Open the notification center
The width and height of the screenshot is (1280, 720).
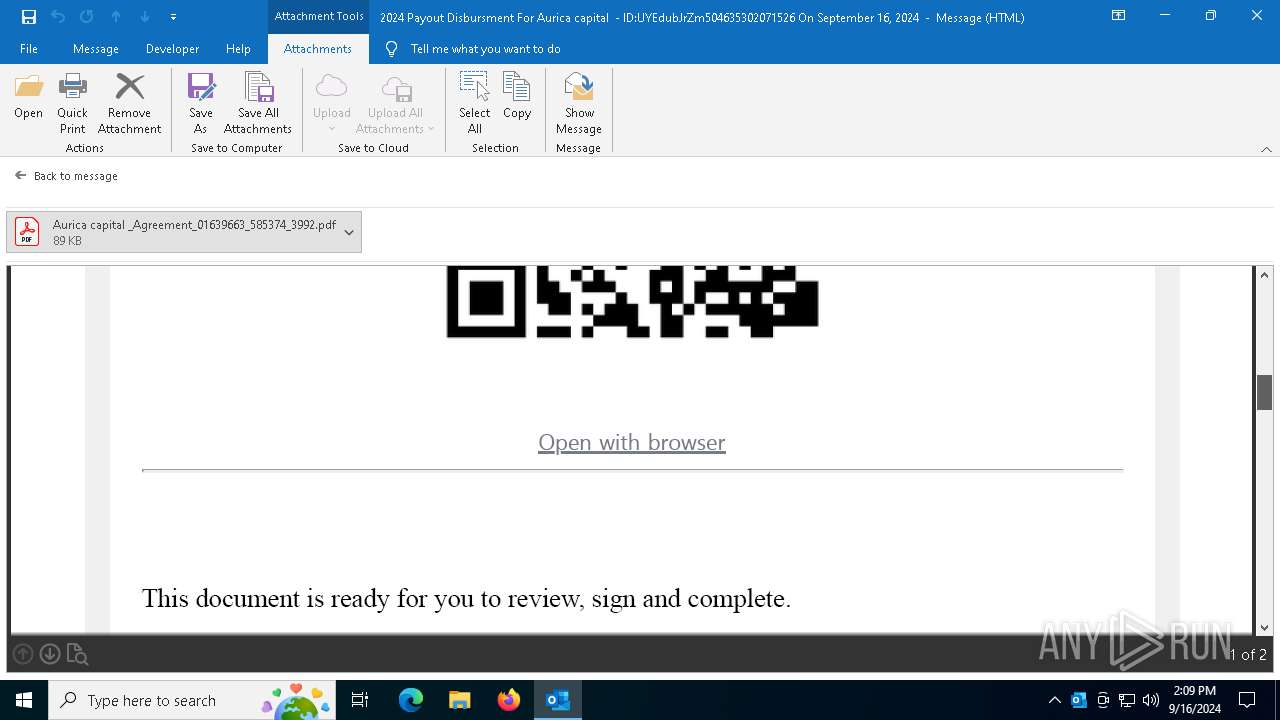[1247, 700]
